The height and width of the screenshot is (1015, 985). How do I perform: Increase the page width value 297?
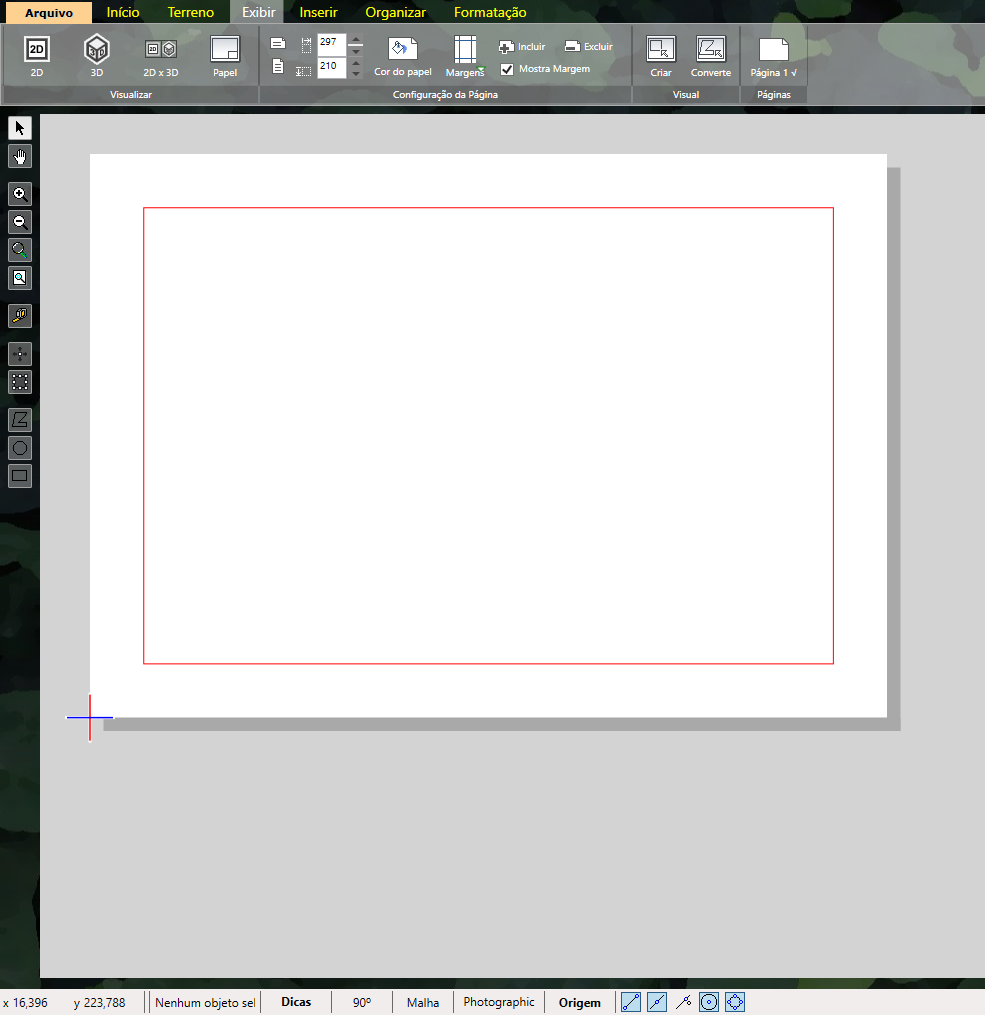[x=356, y=39]
